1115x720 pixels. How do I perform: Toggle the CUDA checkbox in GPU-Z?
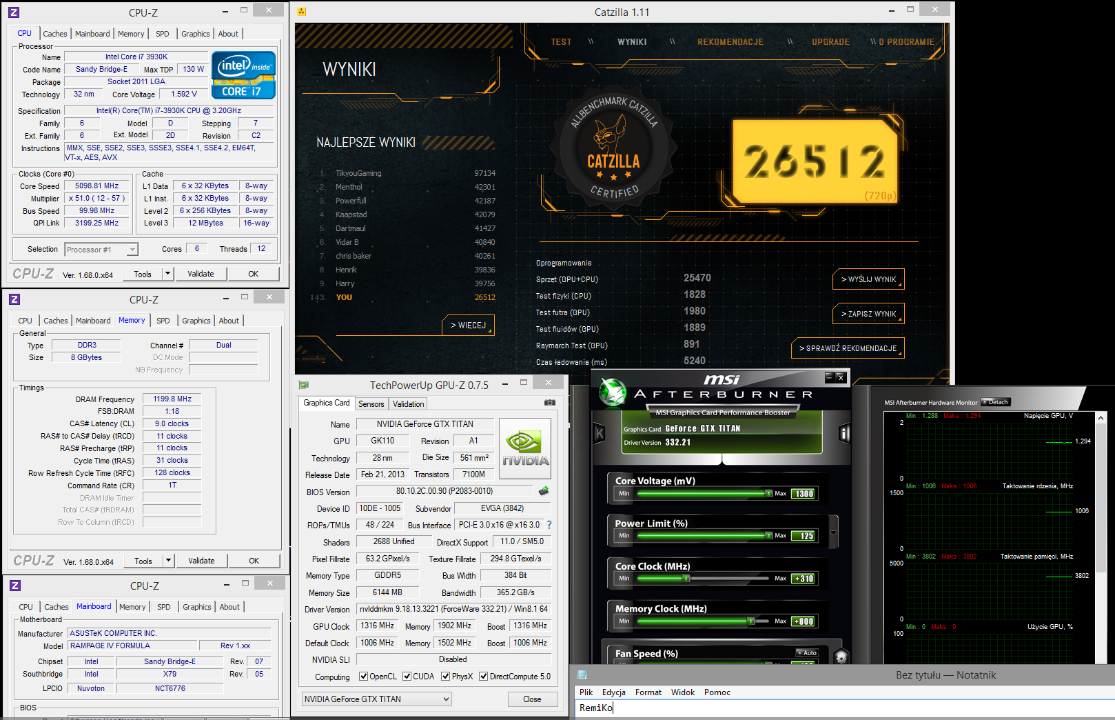[x=407, y=677]
